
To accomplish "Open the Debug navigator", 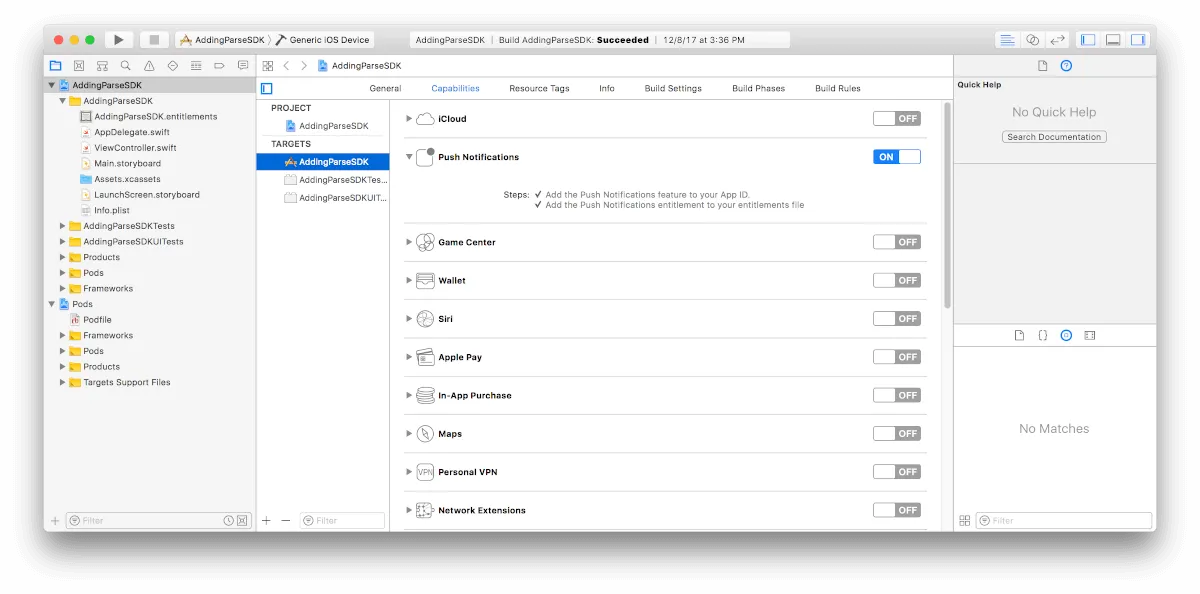I will pyautogui.click(x=196, y=65).
